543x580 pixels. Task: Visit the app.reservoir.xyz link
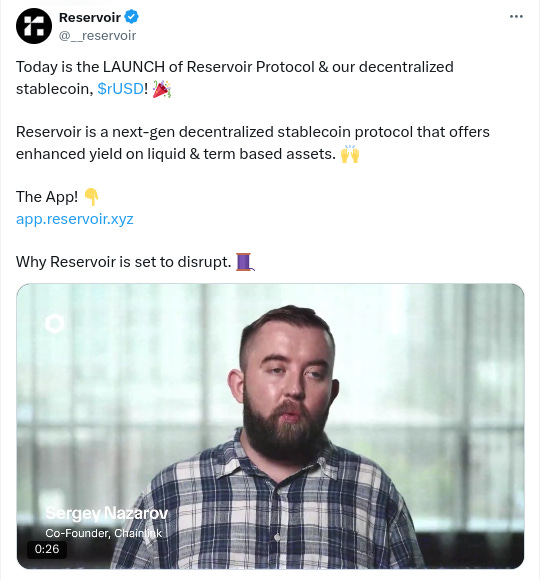click(75, 219)
